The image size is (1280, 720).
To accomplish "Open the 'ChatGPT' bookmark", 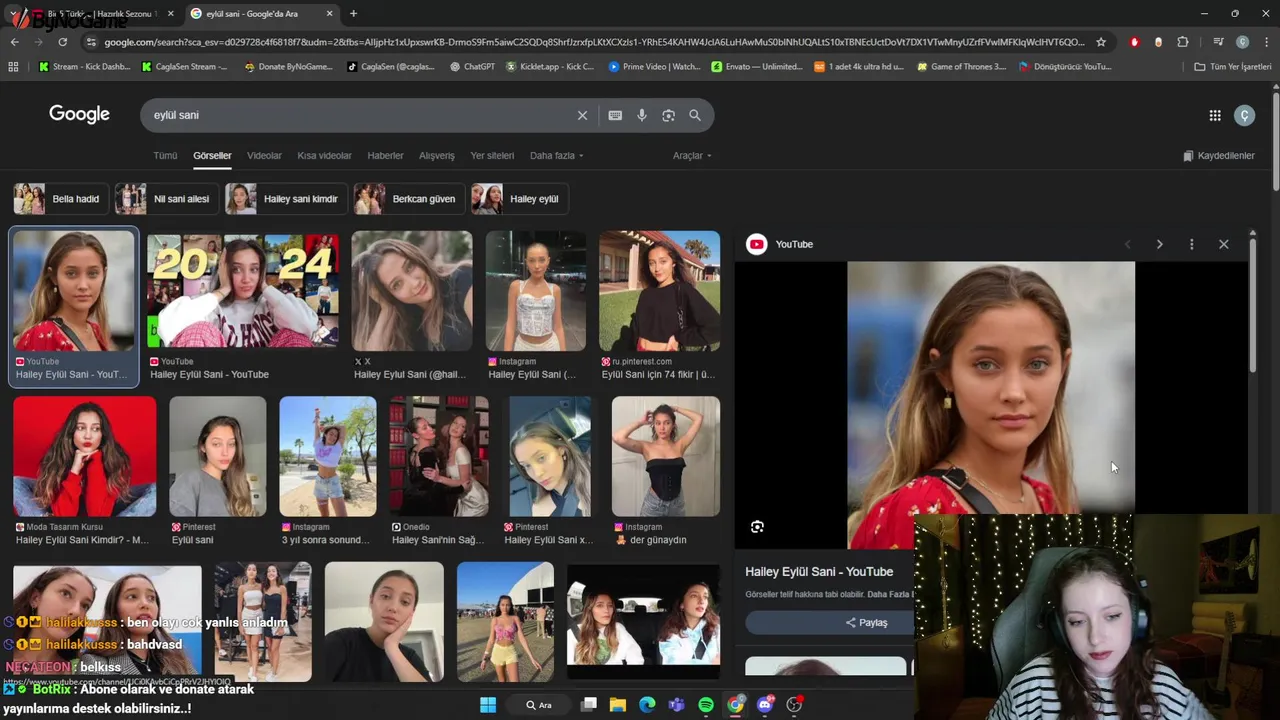I will click(x=472, y=67).
